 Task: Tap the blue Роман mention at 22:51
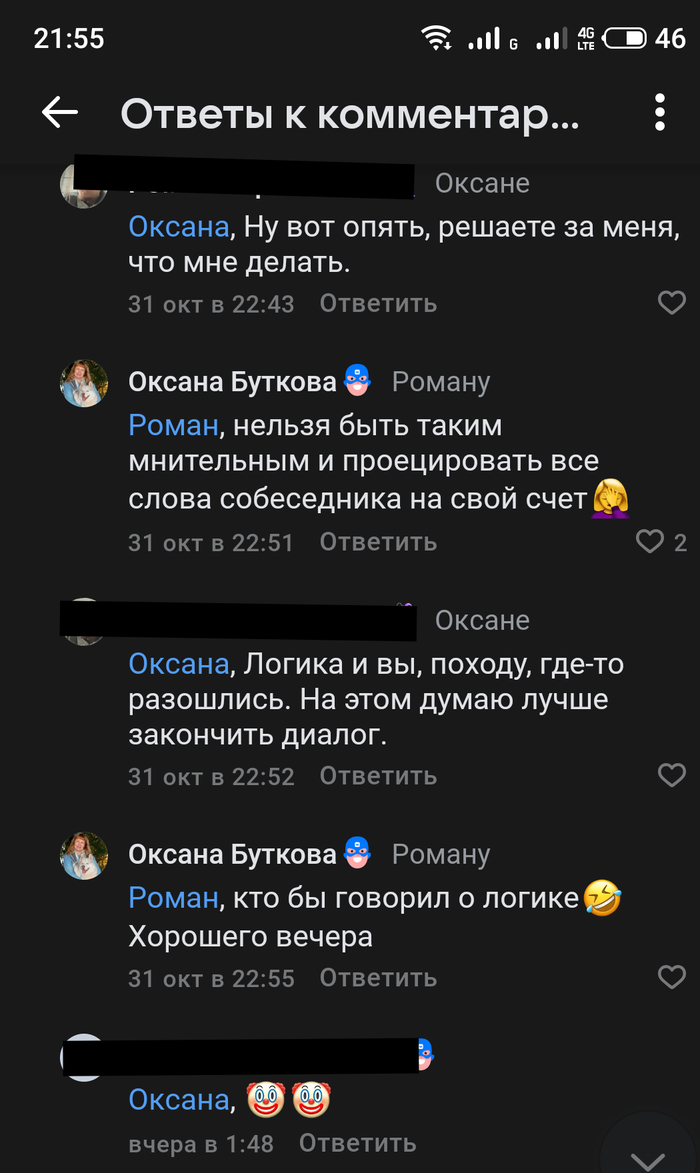[x=173, y=426]
